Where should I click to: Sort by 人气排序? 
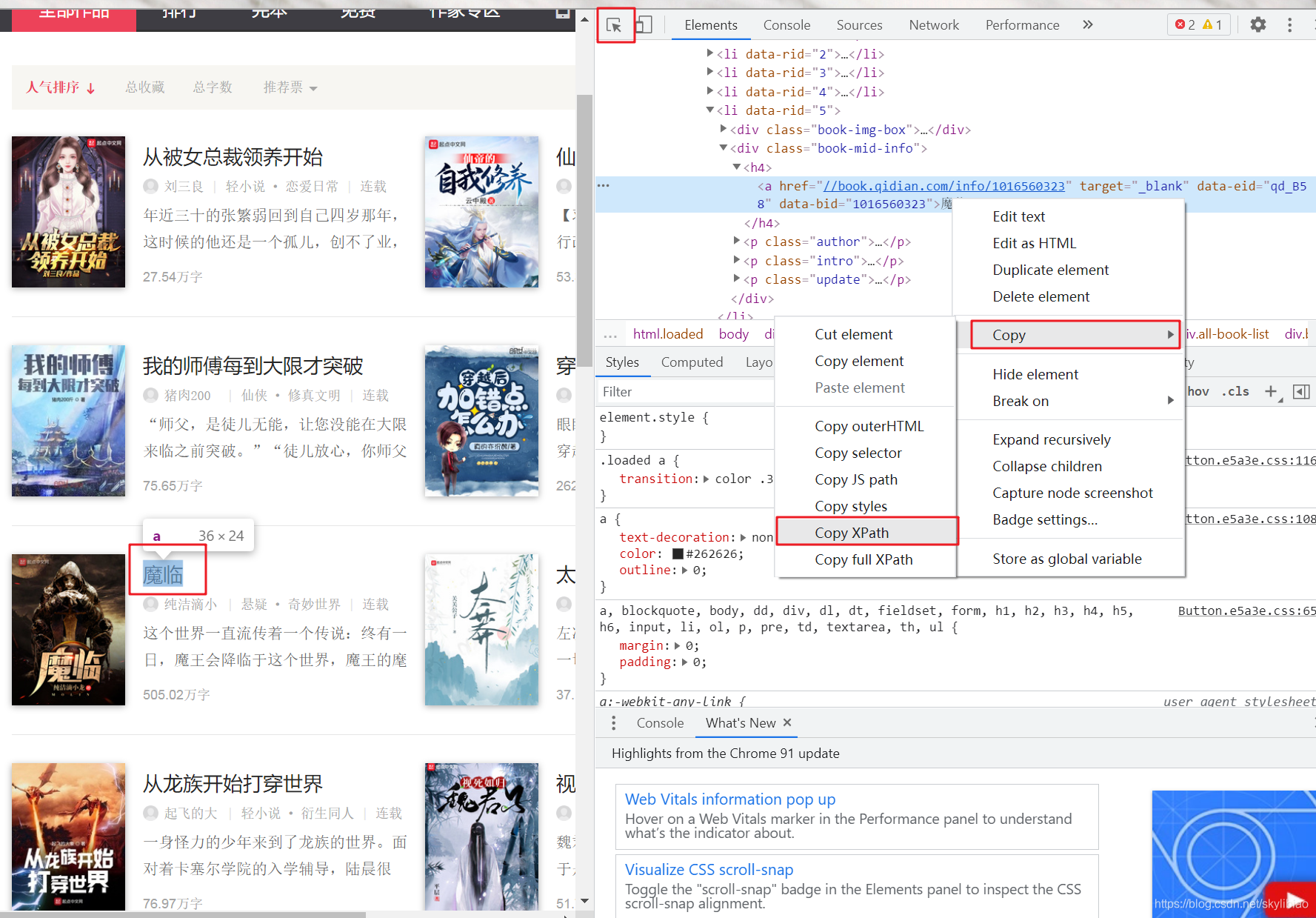(x=61, y=87)
